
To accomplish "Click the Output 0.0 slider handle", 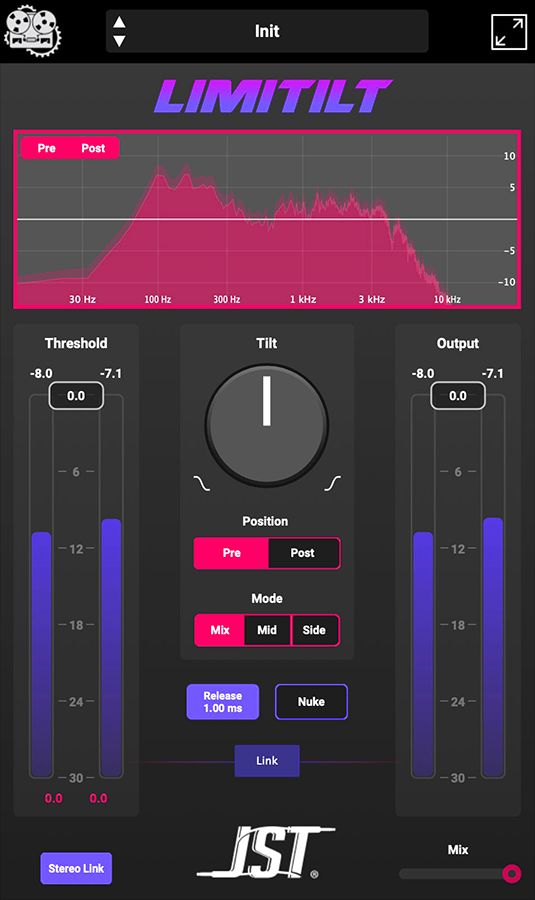I will pyautogui.click(x=458, y=396).
